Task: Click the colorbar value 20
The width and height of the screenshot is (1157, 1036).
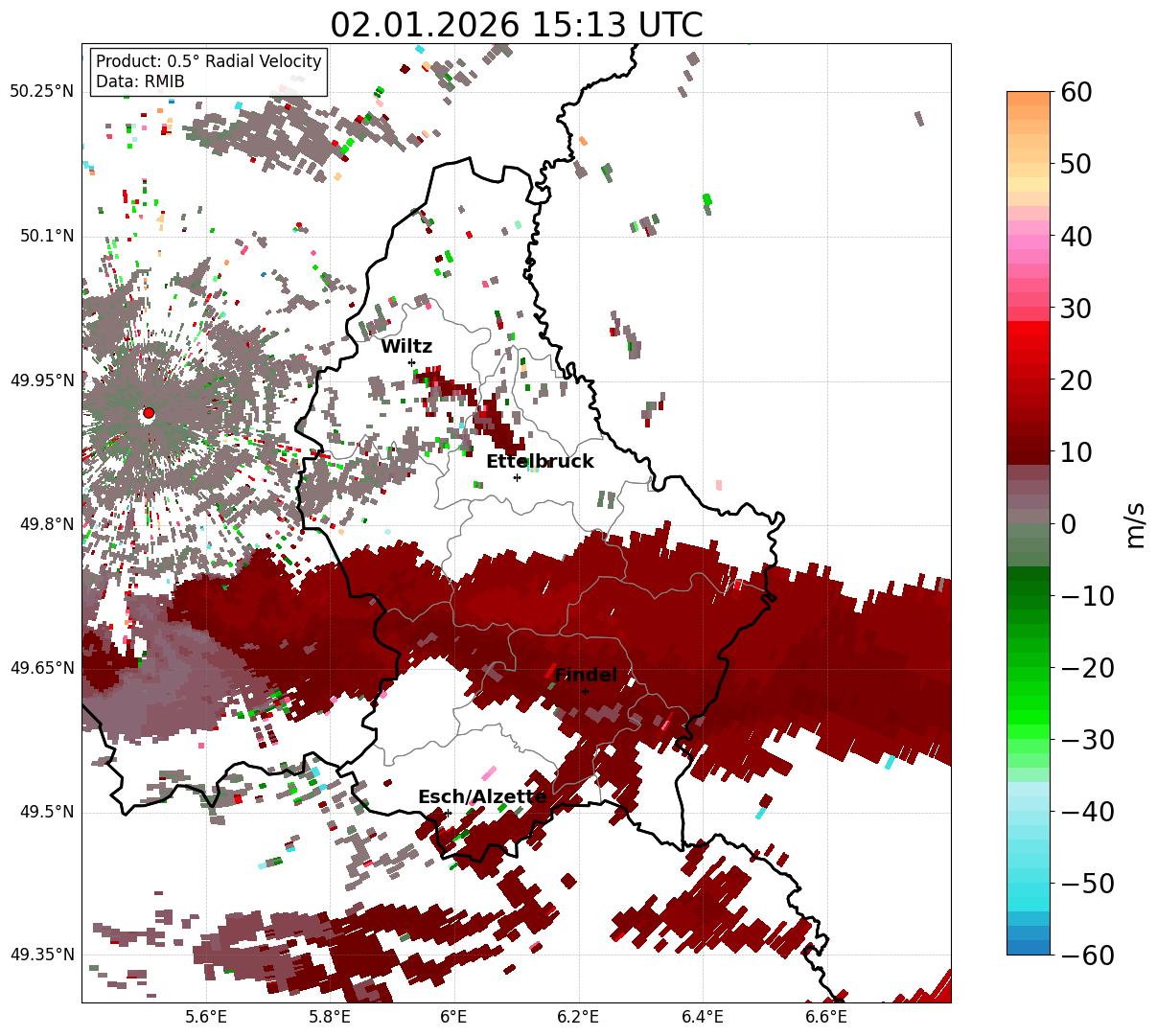Action: point(1076,380)
